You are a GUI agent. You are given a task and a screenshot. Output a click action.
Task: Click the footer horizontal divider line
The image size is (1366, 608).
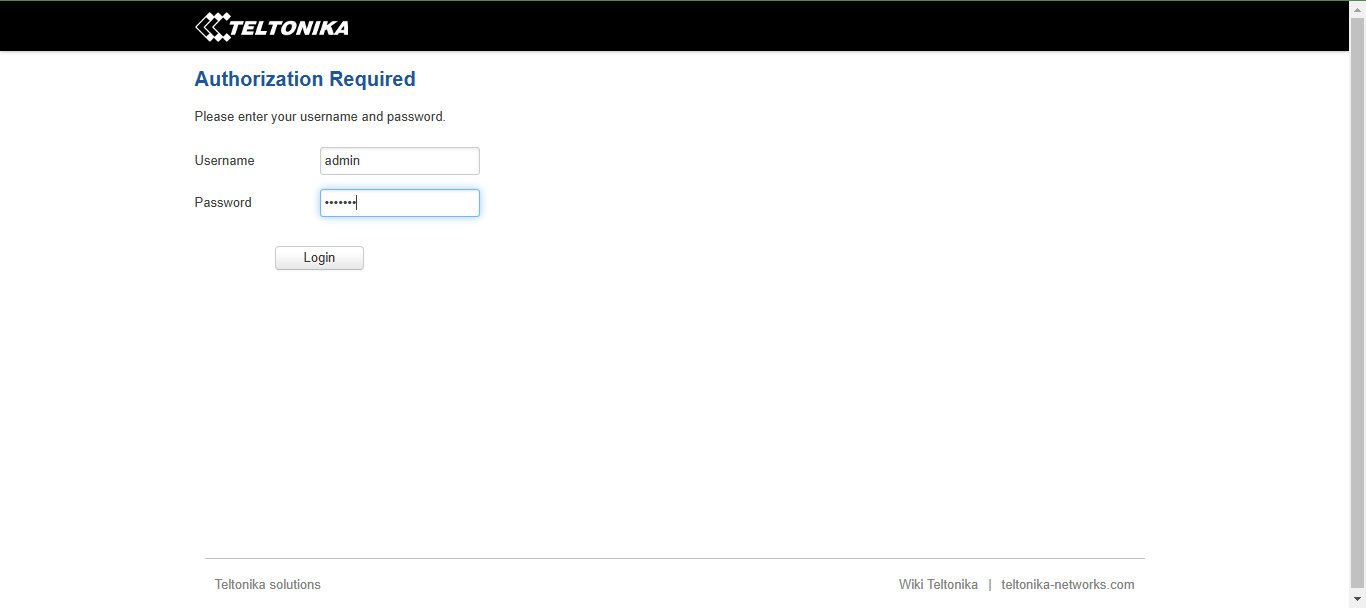tap(675, 558)
